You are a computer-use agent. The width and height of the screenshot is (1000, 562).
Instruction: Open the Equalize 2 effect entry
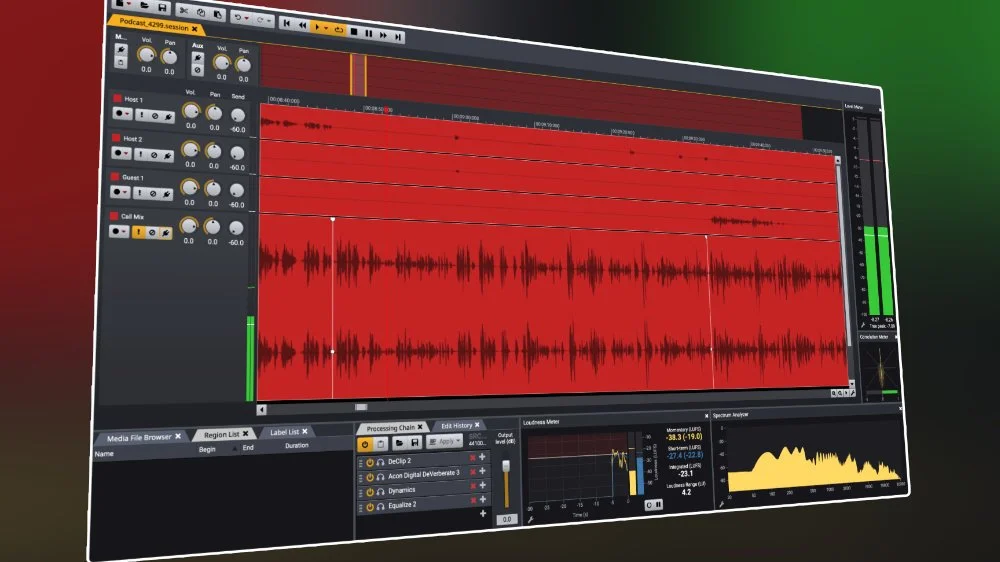pyautogui.click(x=402, y=505)
